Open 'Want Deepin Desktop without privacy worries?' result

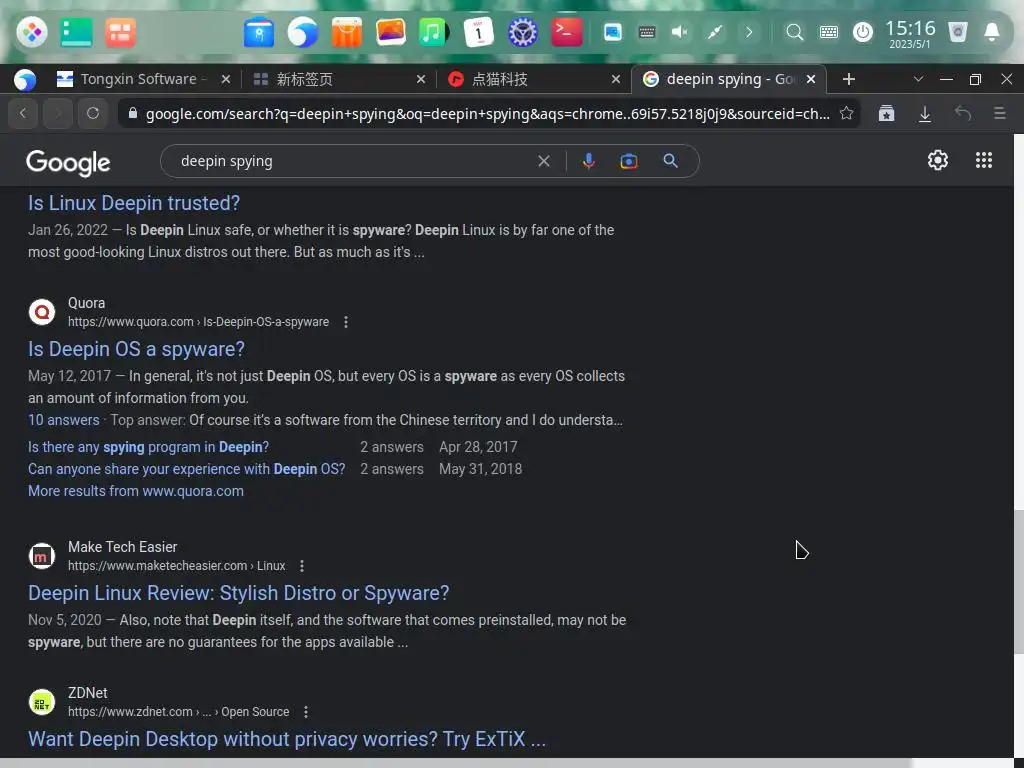[x=287, y=739]
